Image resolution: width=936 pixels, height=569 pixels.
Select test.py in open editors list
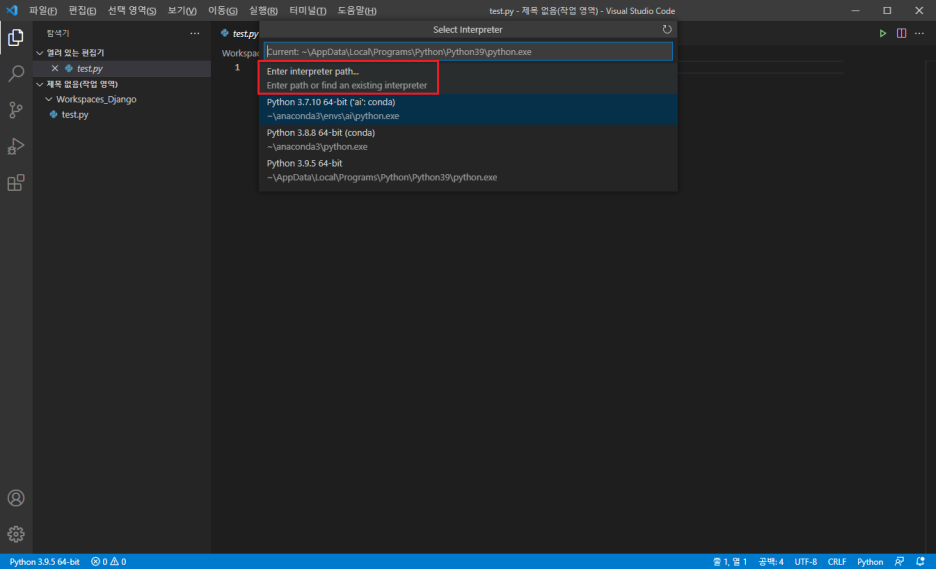click(x=90, y=69)
